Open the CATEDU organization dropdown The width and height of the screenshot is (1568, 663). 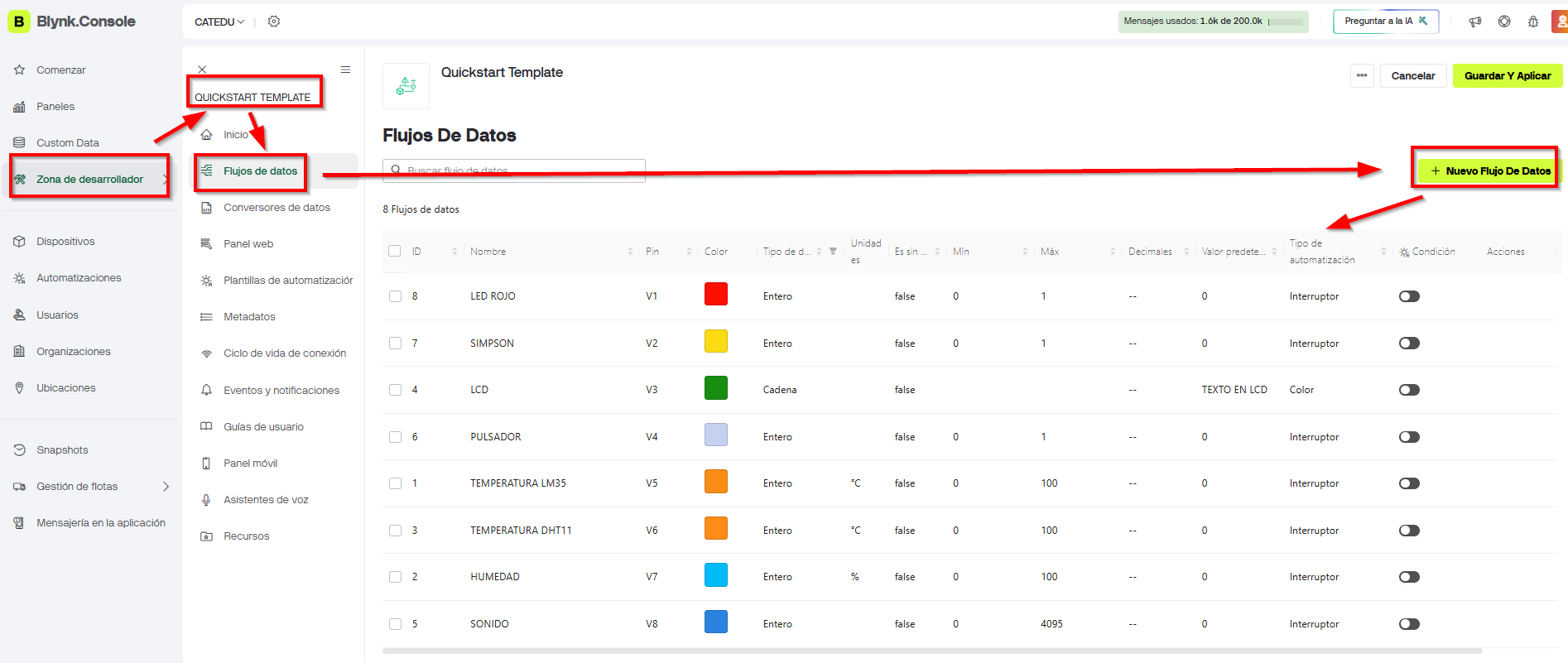click(x=219, y=22)
